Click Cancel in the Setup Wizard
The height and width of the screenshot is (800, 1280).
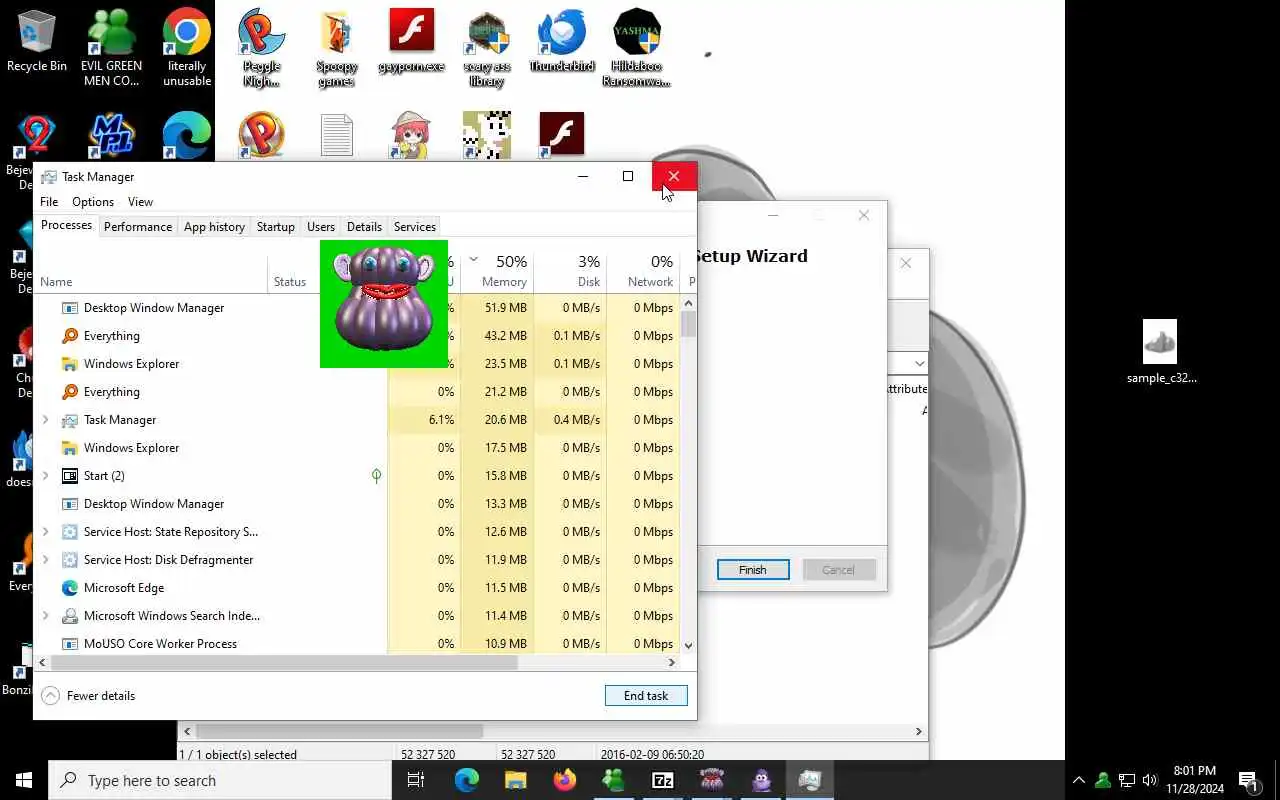[x=838, y=570]
